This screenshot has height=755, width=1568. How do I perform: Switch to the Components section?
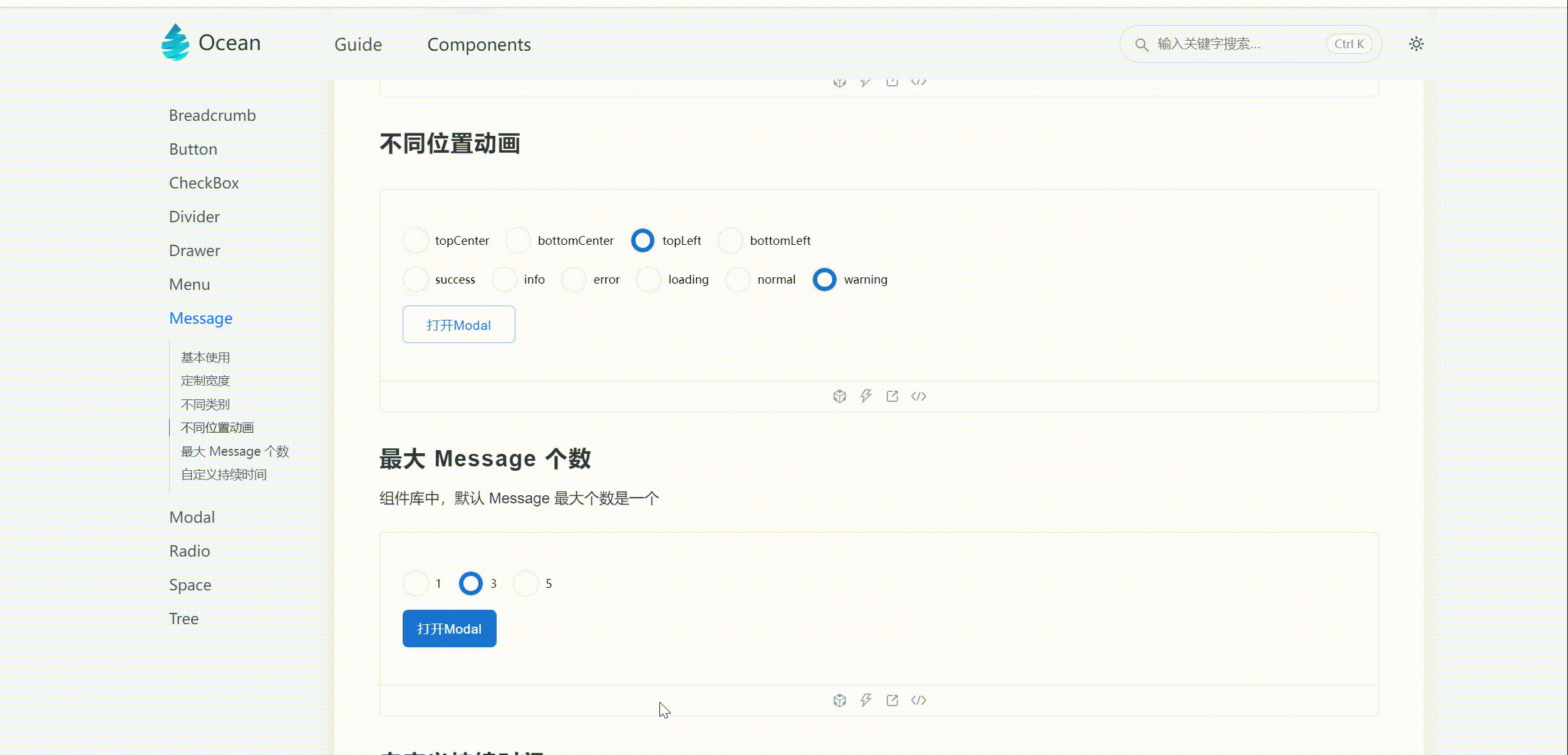coord(479,44)
